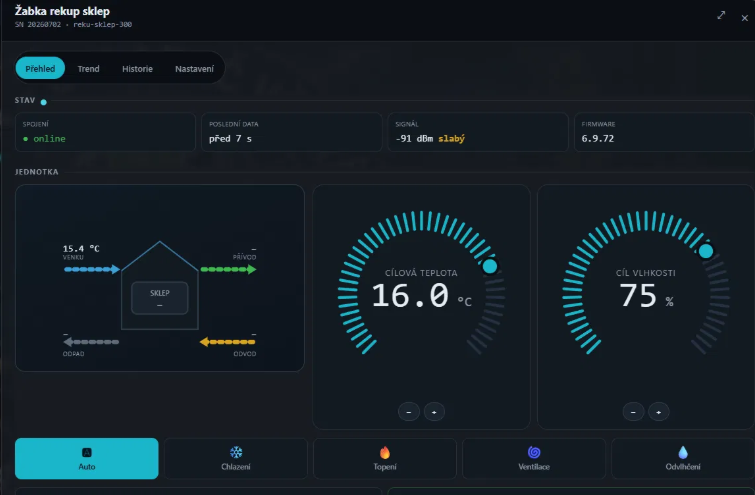Viewport: 755px width, 495px height.
Task: Click the flame icon for Topení
Action: [x=385, y=452]
